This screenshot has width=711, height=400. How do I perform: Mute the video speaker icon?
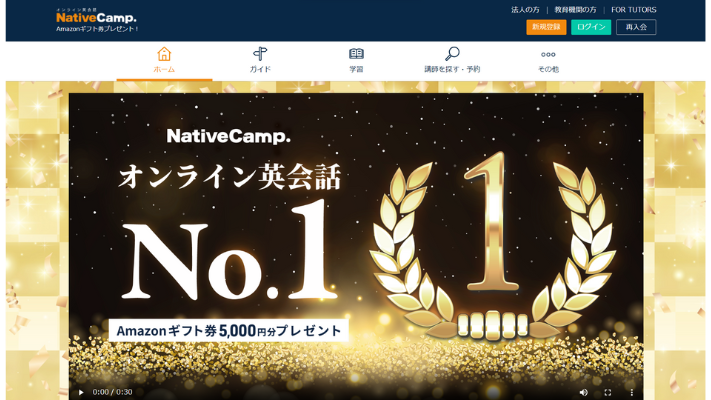pyautogui.click(x=584, y=392)
